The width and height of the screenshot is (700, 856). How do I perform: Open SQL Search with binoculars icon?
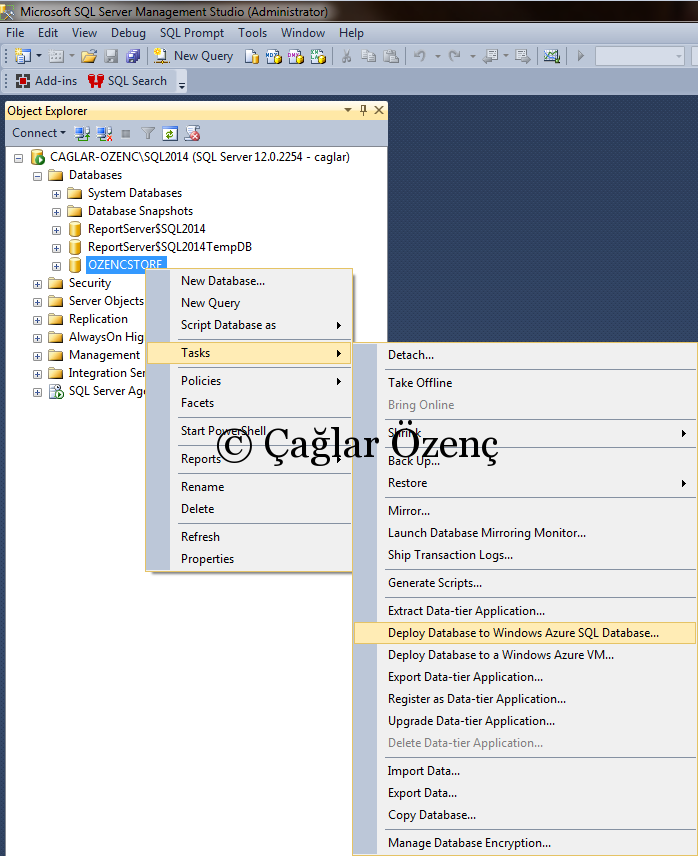127,81
